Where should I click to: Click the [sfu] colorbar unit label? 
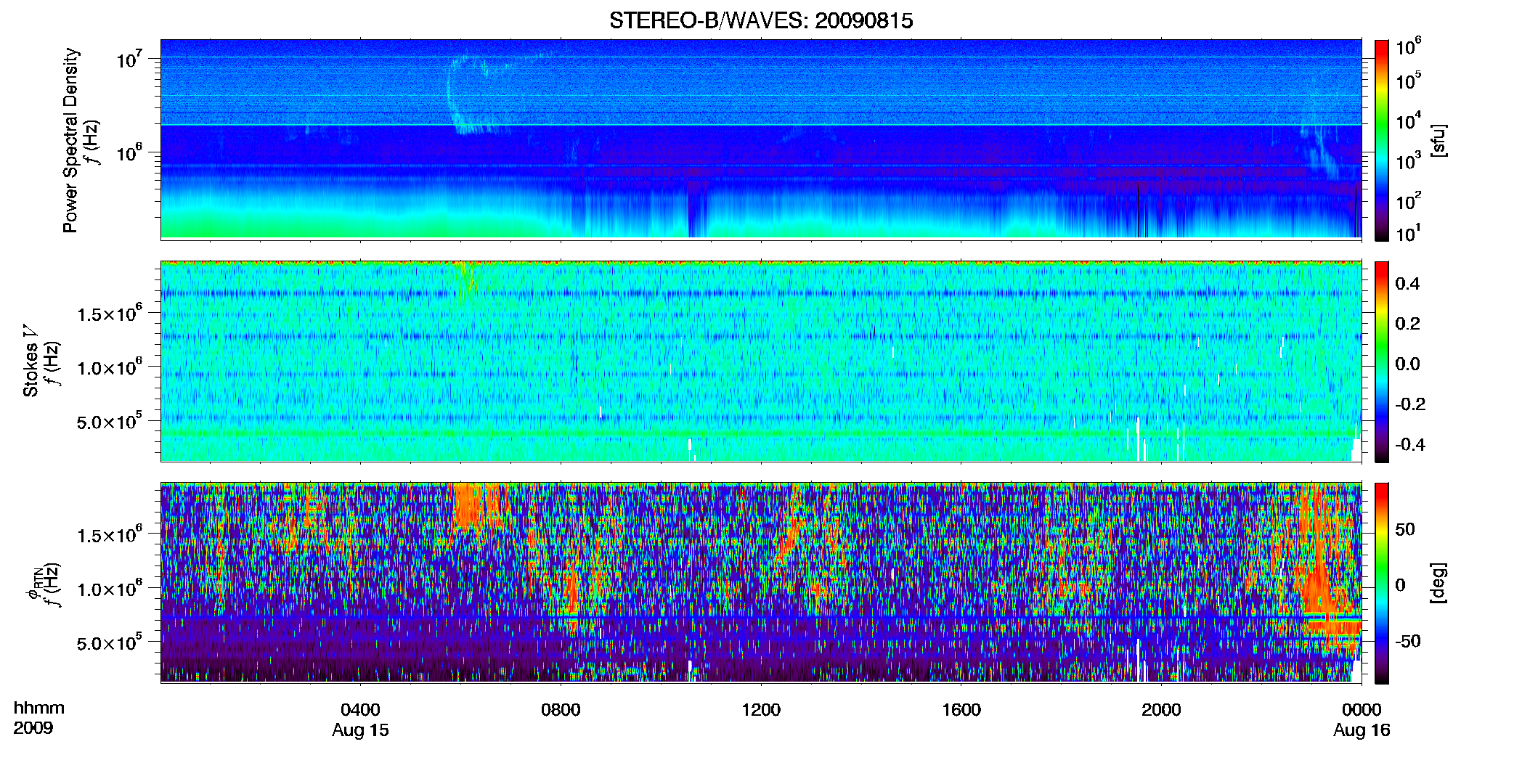(1438, 140)
